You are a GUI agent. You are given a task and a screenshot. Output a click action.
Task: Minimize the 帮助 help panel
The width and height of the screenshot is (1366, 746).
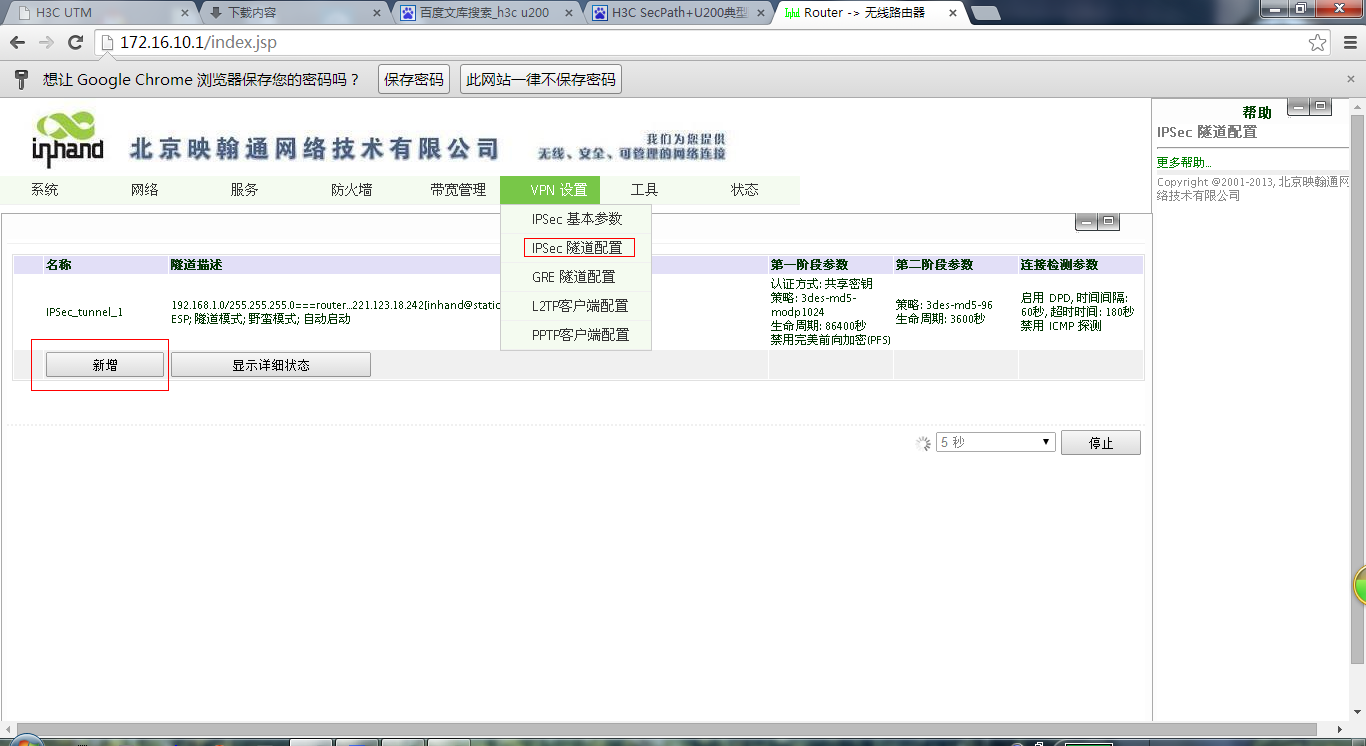(x=1298, y=107)
